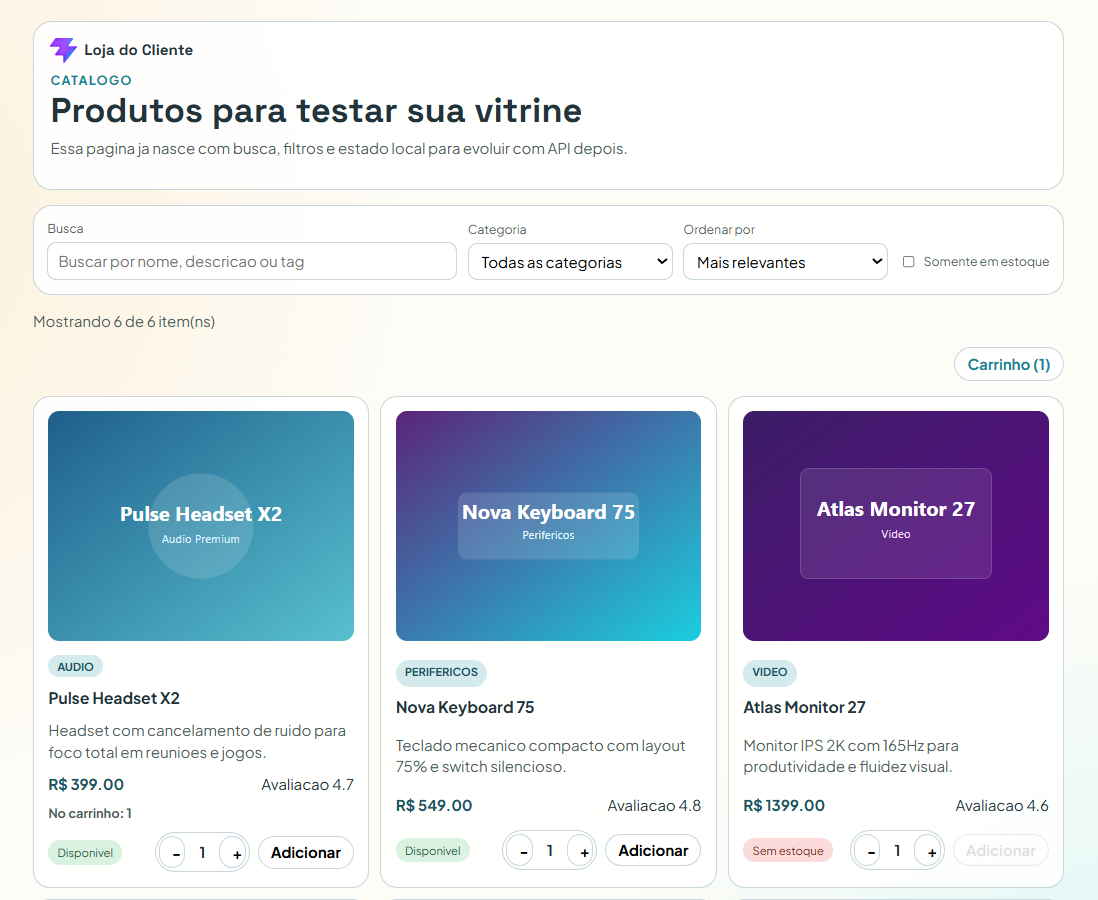Screen dimensions: 1098x900
Task: Enable the Somente em estoque checkbox
Action: pyautogui.click(x=908, y=261)
